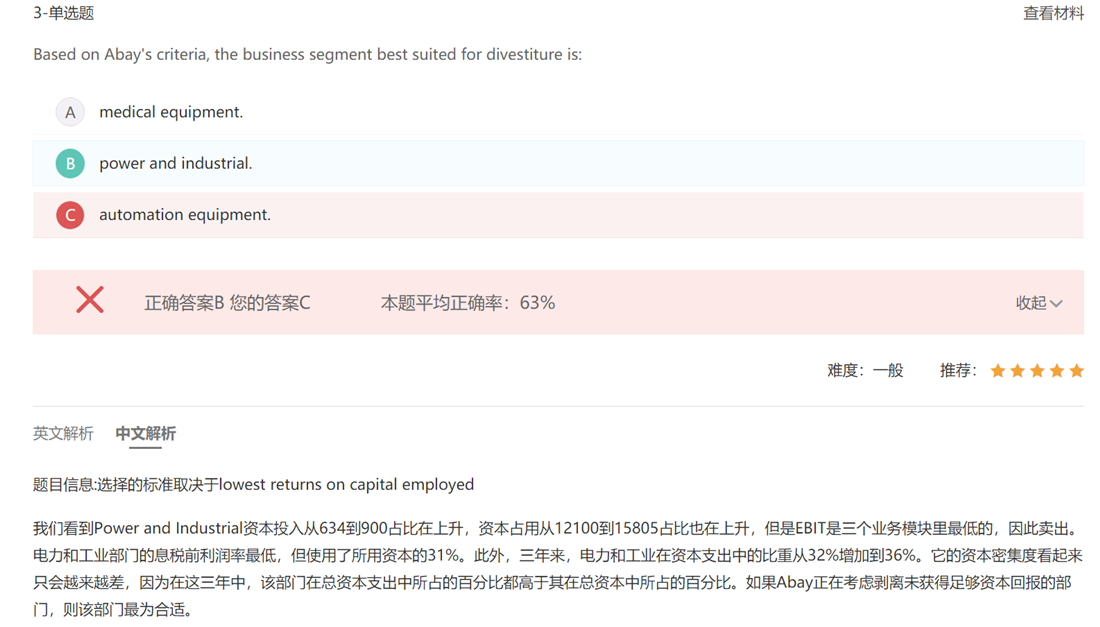
Task: Click the red X wrong-answer icon
Action: (x=90, y=300)
